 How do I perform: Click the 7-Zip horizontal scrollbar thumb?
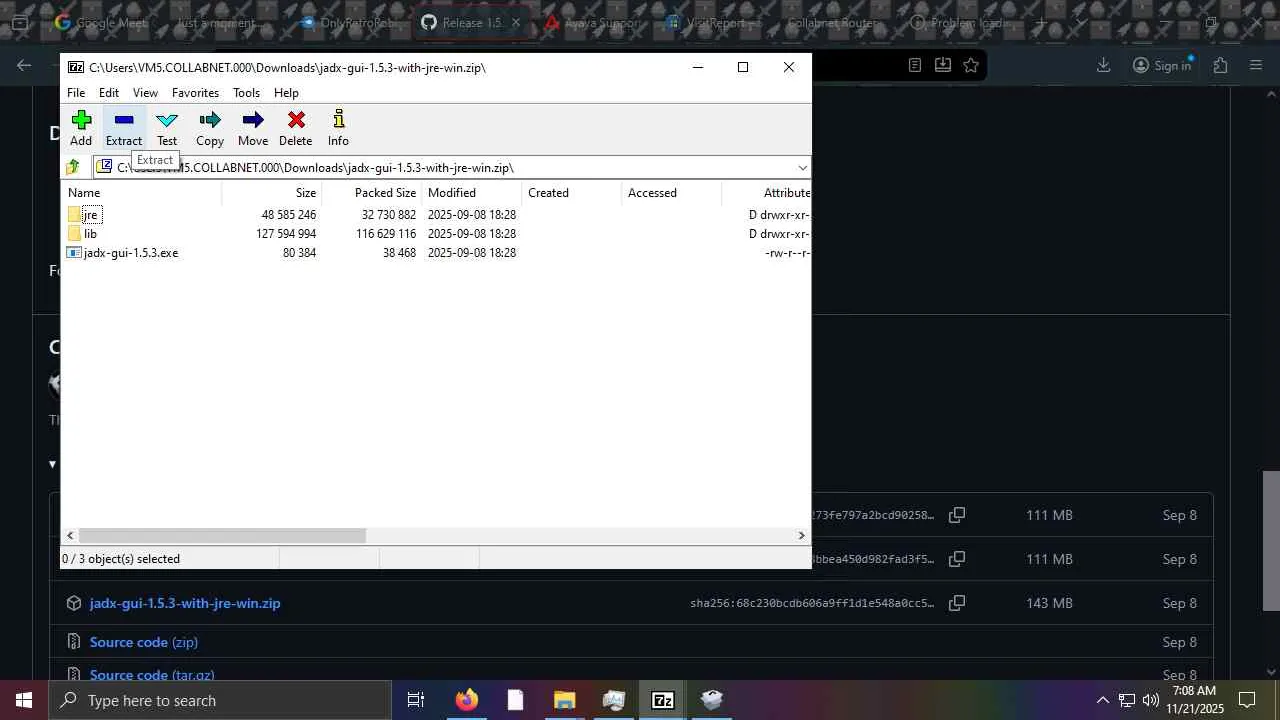click(x=222, y=536)
